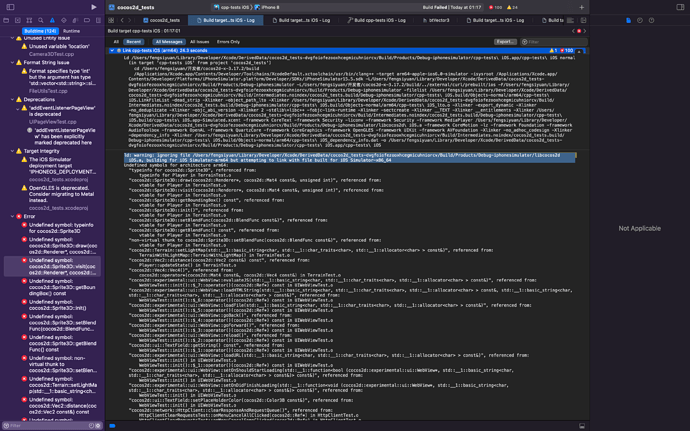
Task: Click the related items grid icon
Action: [x=111, y=20]
